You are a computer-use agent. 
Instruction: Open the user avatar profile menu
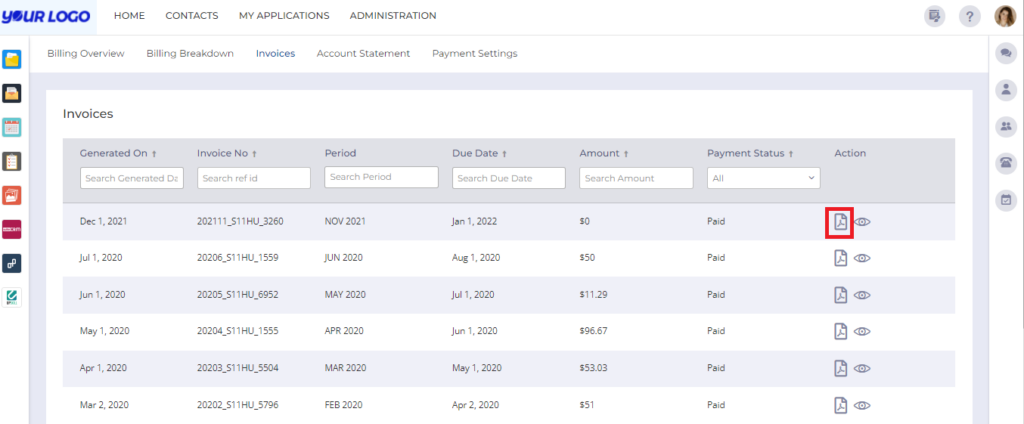click(x=1005, y=16)
